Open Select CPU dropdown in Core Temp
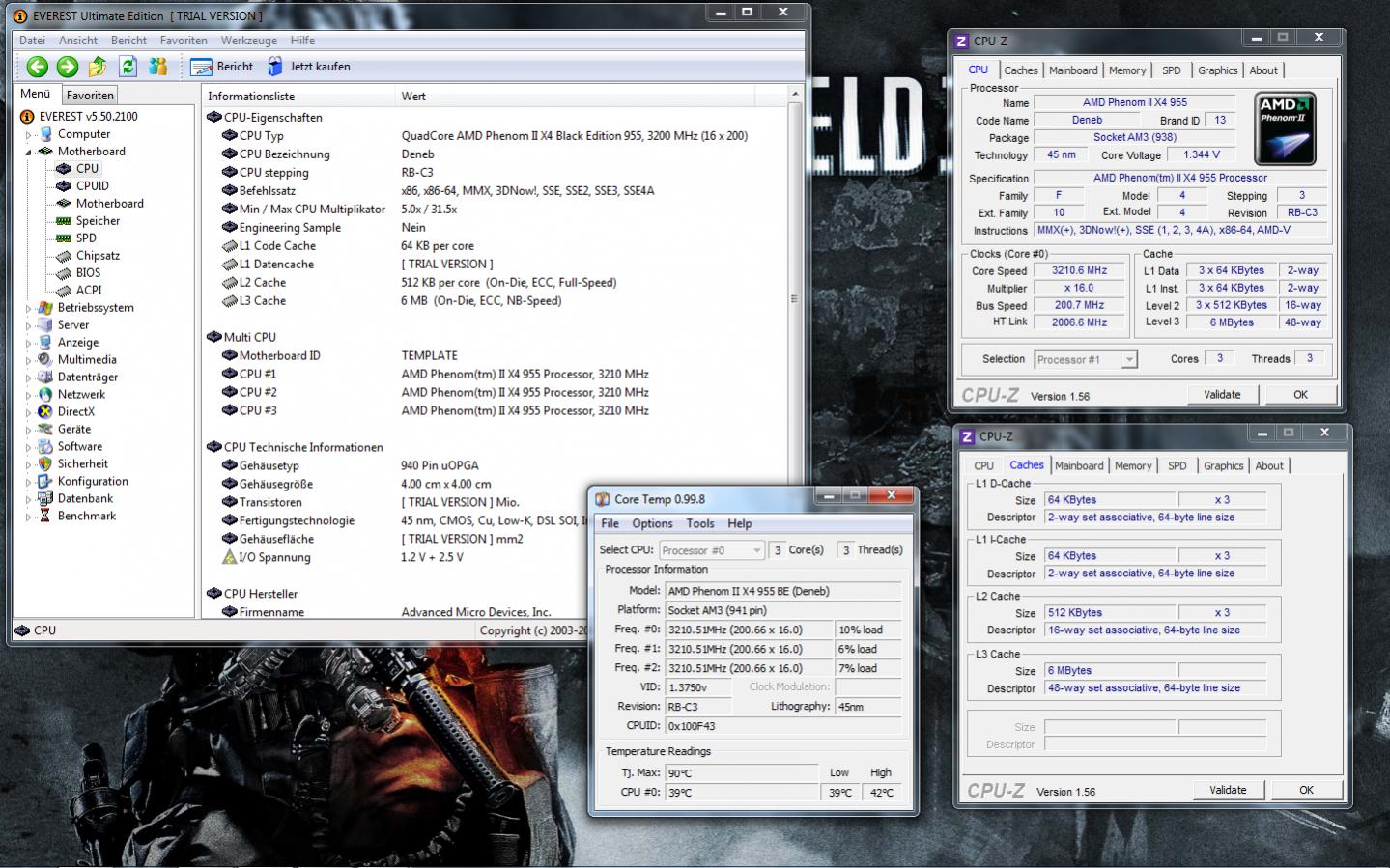 coord(712,550)
